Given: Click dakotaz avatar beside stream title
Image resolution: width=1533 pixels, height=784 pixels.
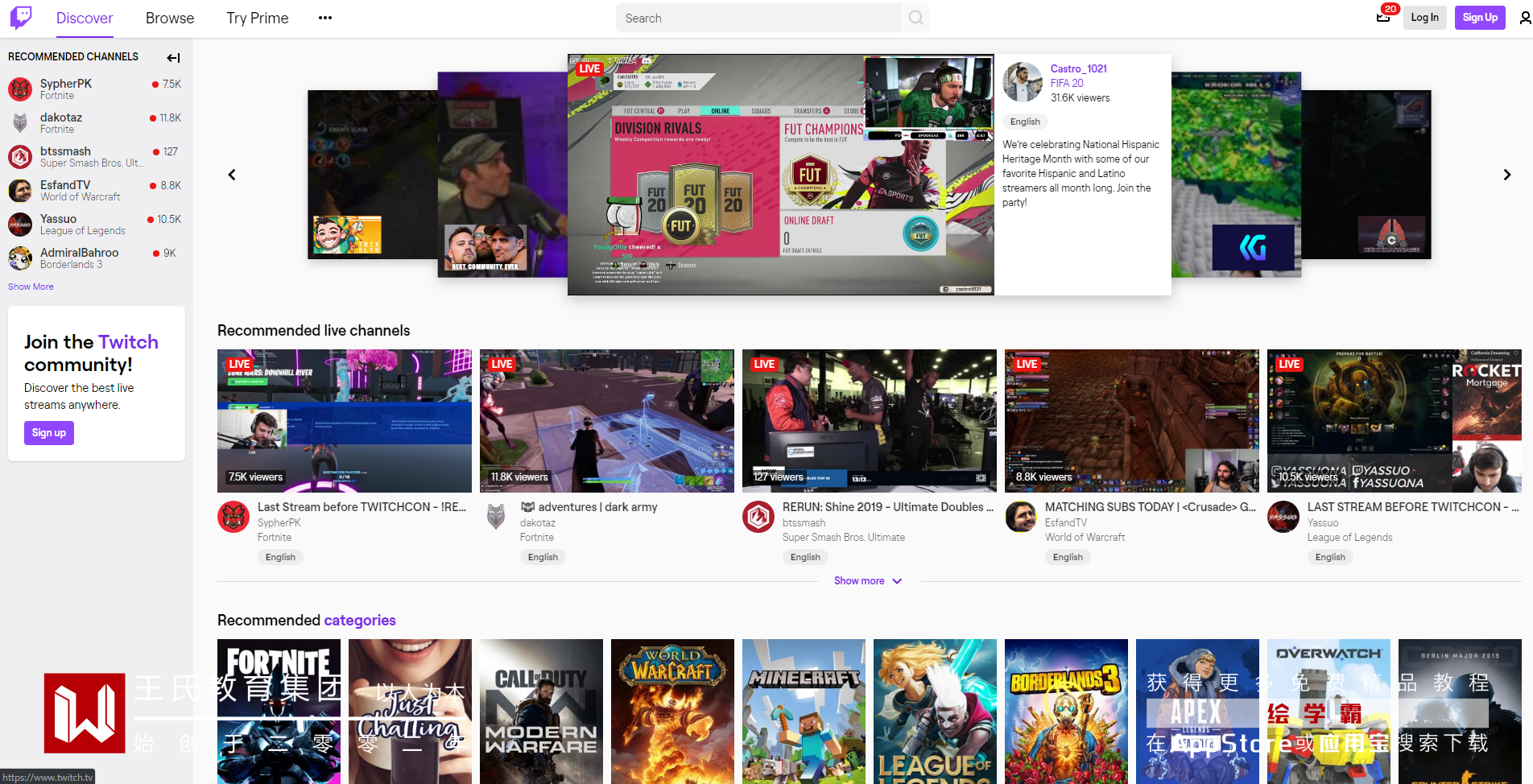Looking at the screenshot, I should [496, 517].
